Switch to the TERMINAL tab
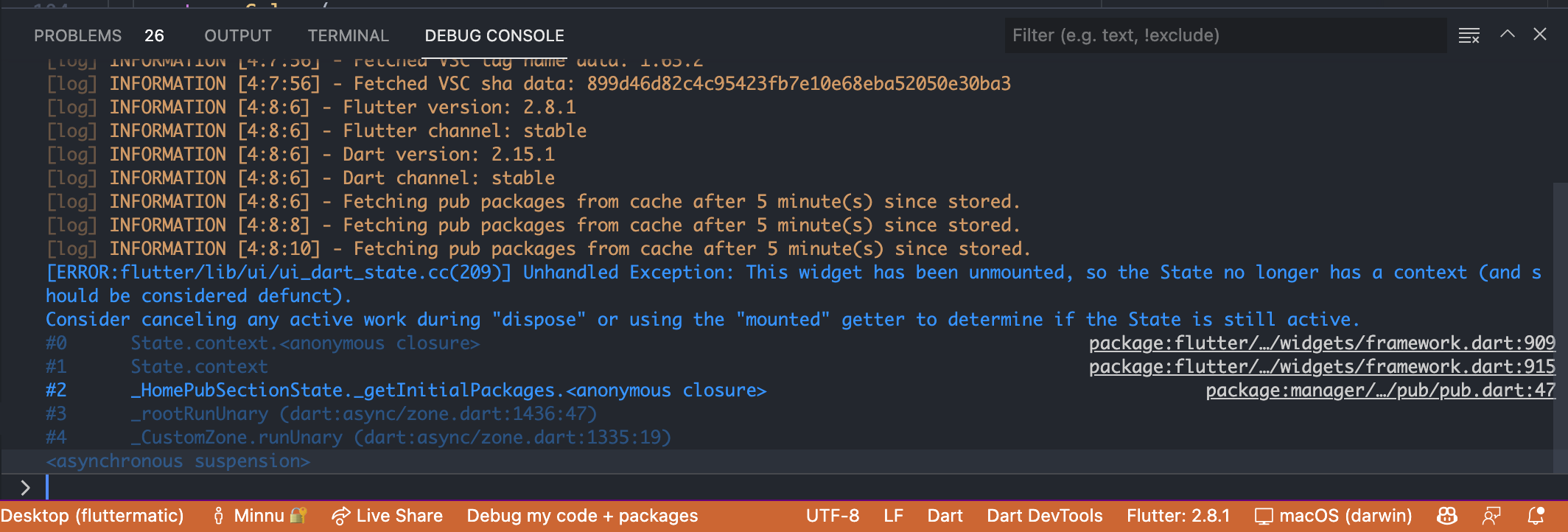 [x=348, y=35]
